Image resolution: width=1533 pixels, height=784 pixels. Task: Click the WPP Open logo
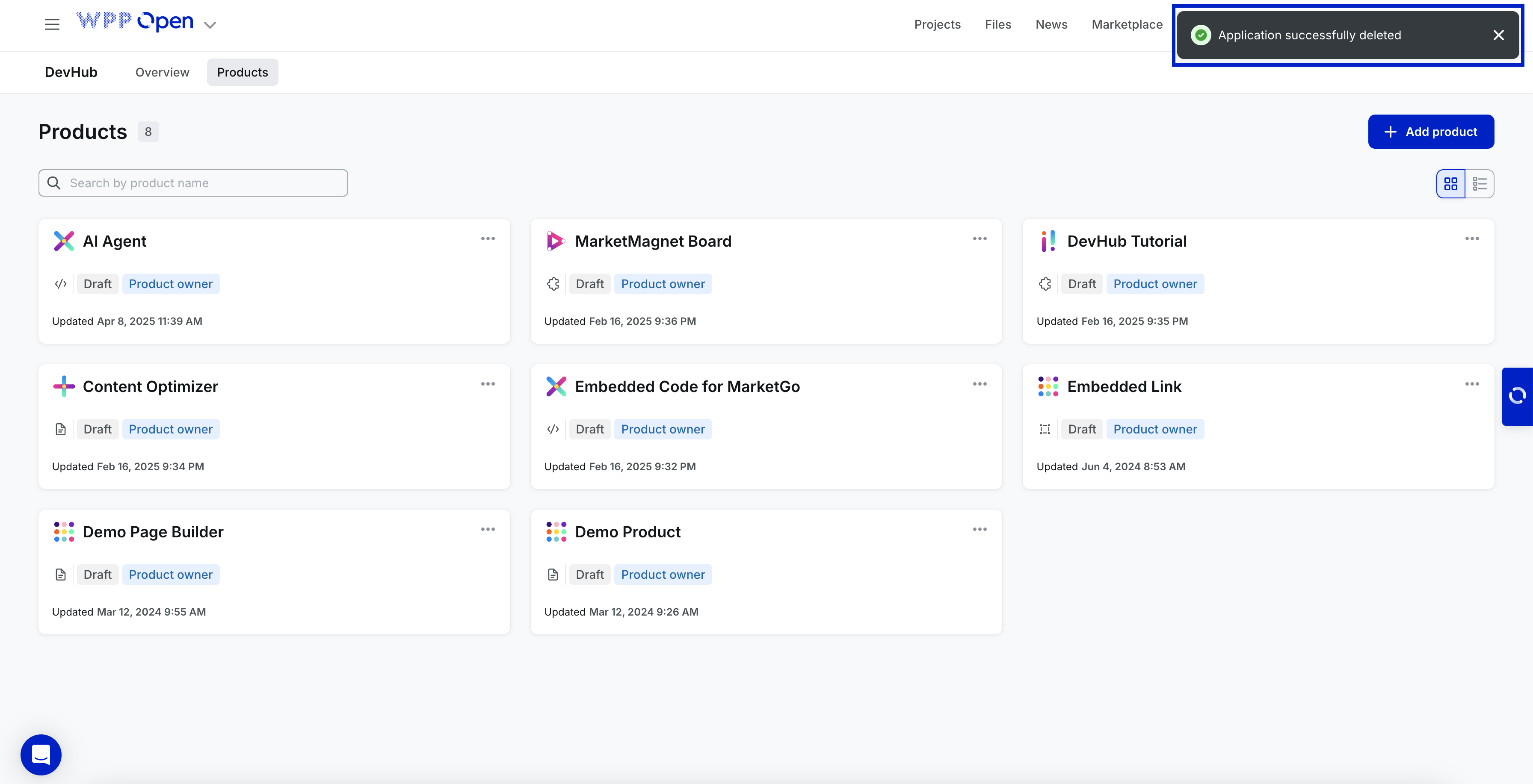click(135, 21)
